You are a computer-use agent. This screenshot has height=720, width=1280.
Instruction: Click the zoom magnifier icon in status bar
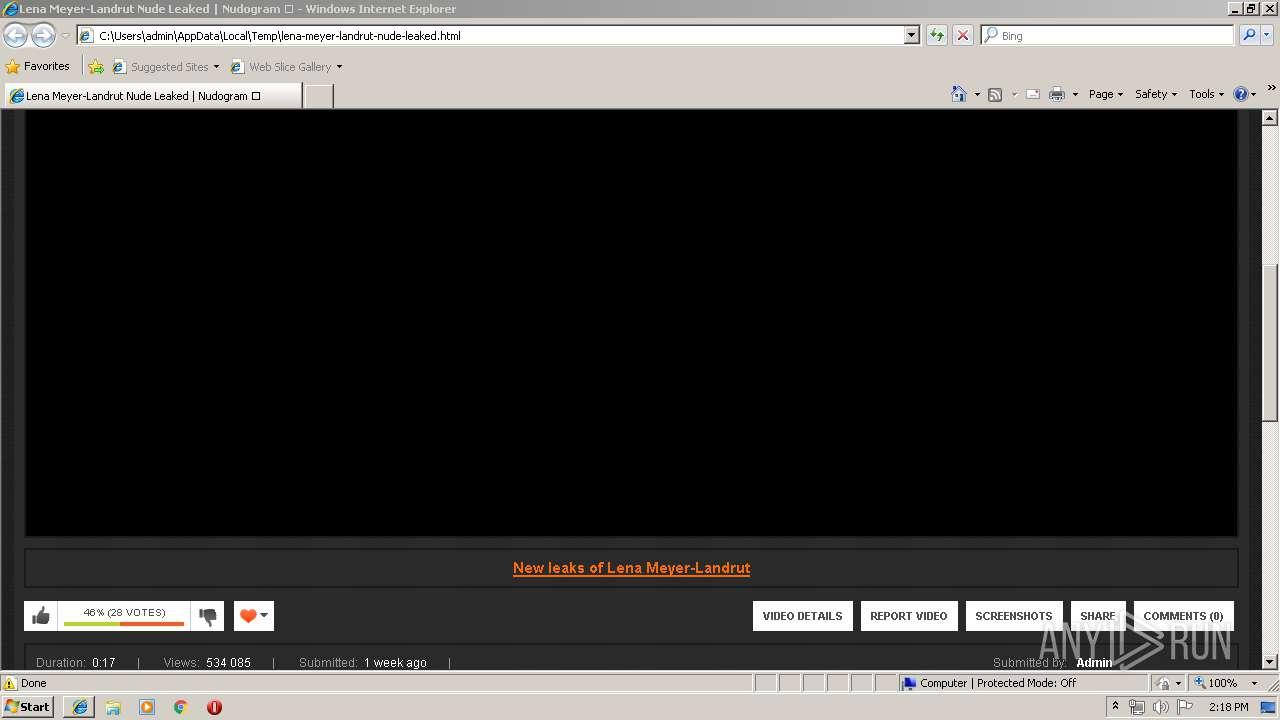point(1200,683)
